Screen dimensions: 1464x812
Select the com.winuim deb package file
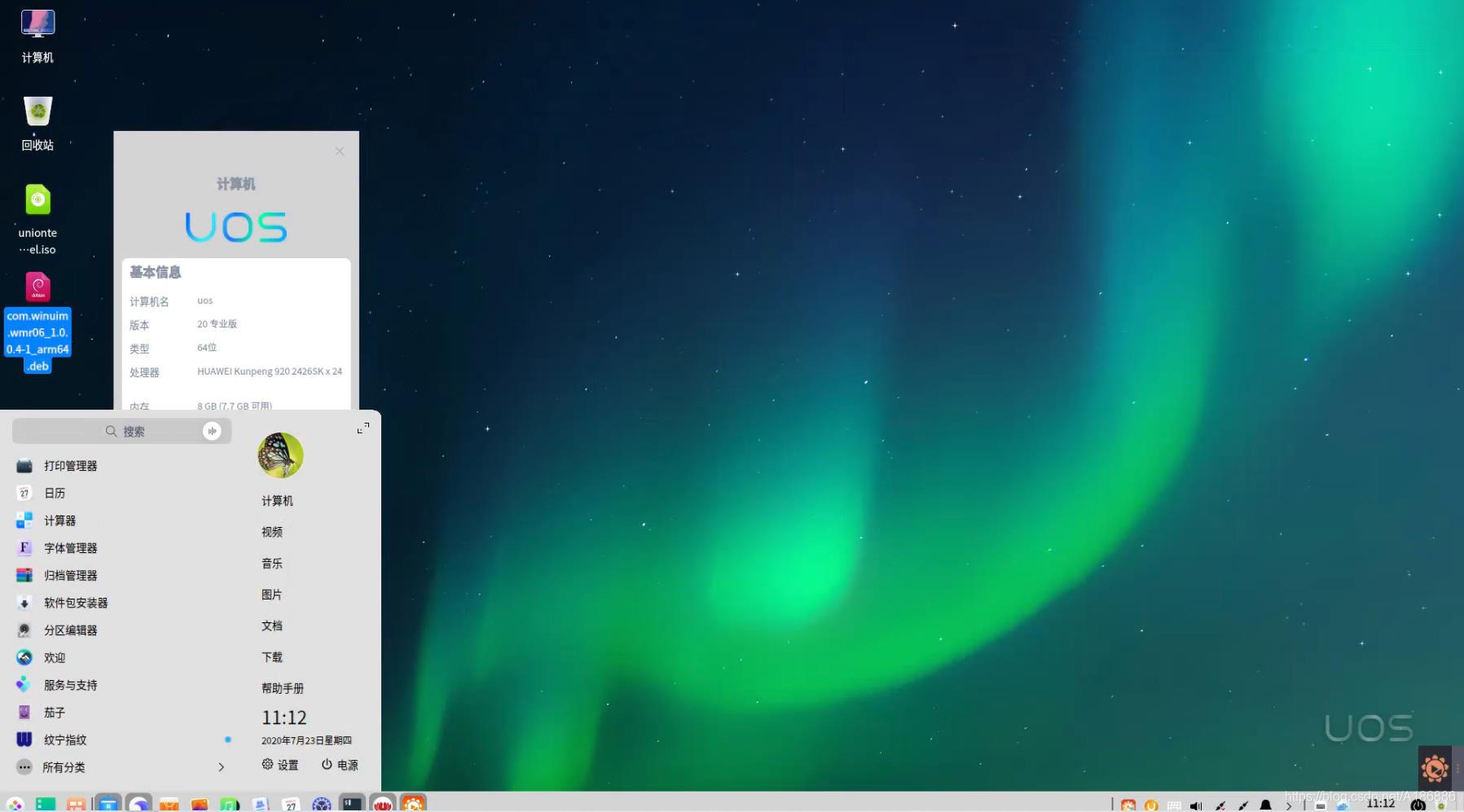pyautogui.click(x=37, y=323)
